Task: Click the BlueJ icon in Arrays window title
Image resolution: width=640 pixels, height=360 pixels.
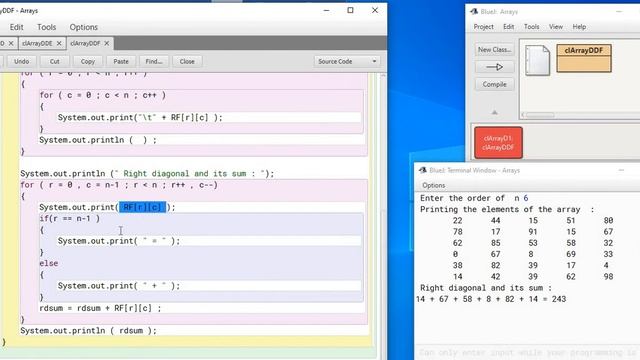Action: (x=474, y=11)
